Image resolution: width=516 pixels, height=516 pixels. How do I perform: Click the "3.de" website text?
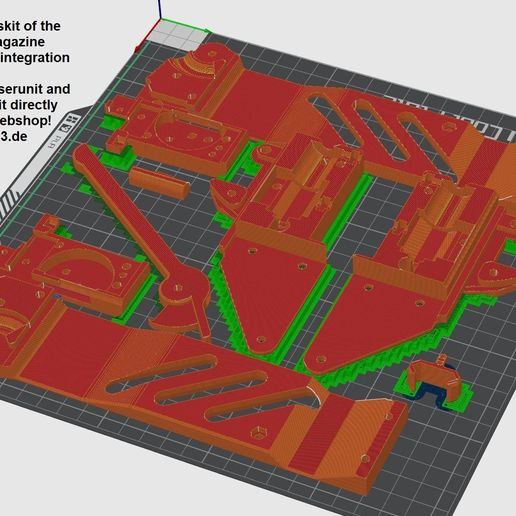click(14, 136)
